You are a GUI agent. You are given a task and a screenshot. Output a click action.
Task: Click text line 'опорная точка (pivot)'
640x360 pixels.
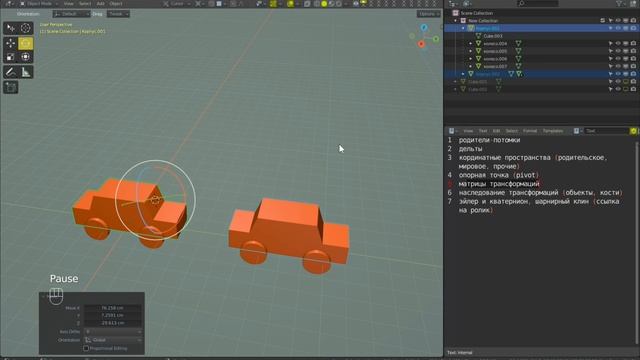click(x=499, y=175)
